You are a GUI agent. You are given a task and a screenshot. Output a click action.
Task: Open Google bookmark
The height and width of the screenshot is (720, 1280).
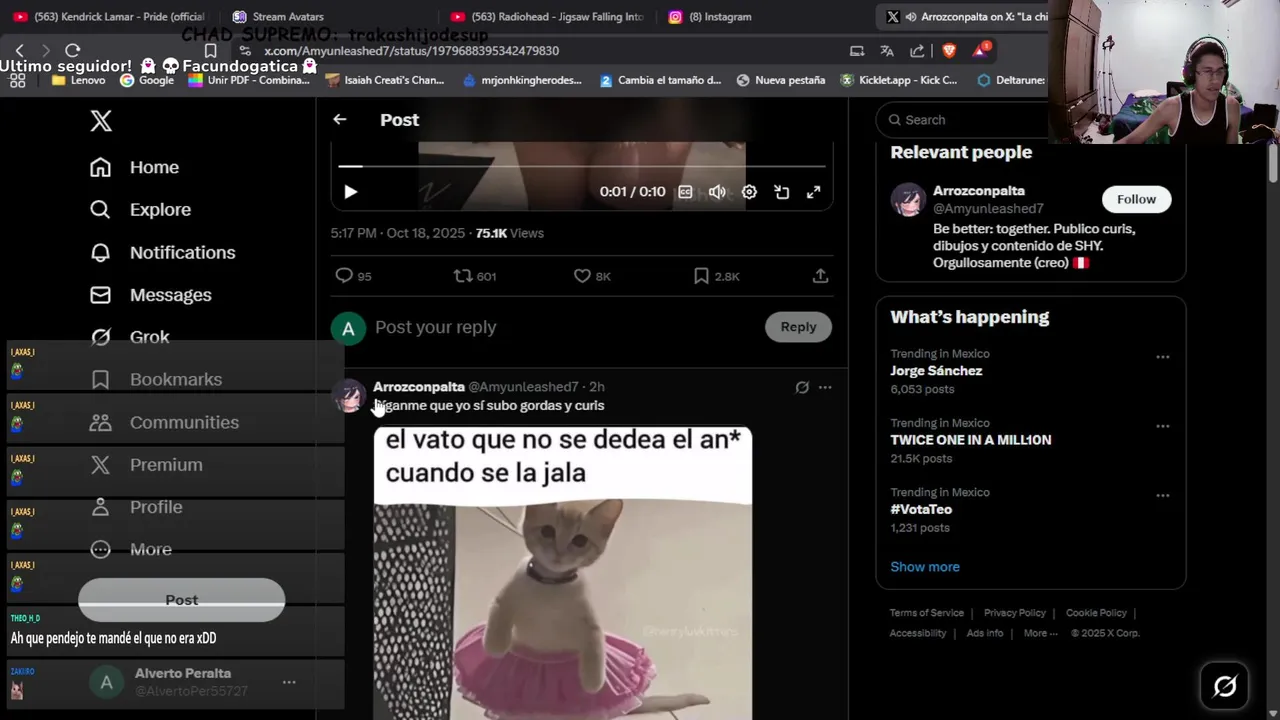pyautogui.click(x=147, y=80)
